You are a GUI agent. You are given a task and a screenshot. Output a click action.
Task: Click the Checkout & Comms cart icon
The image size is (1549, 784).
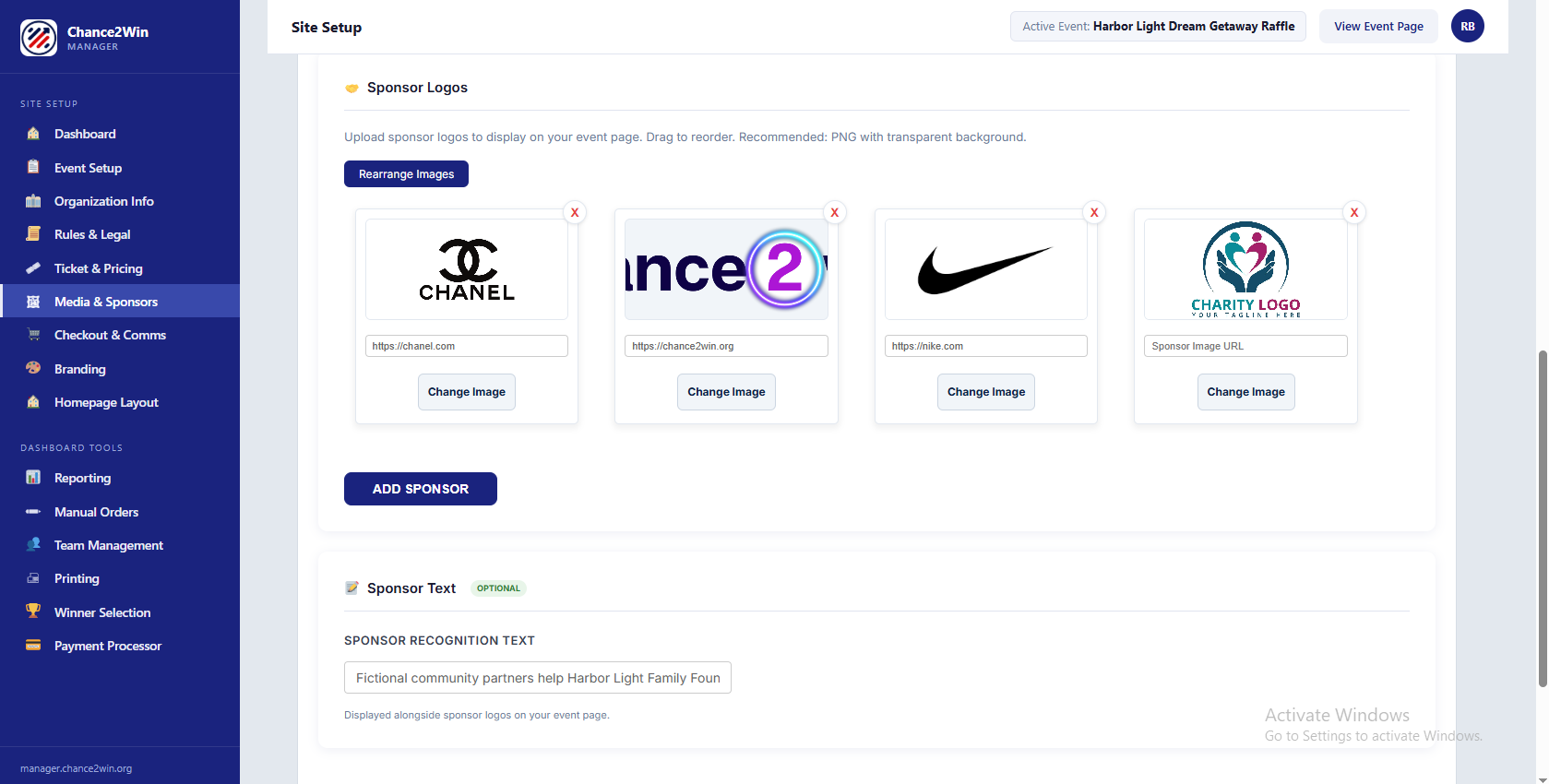click(x=33, y=335)
